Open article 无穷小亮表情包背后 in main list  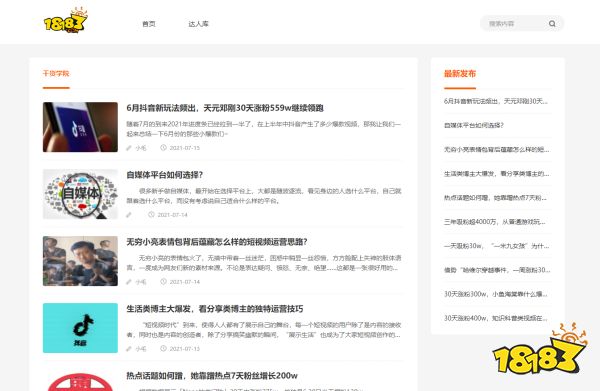point(217,242)
